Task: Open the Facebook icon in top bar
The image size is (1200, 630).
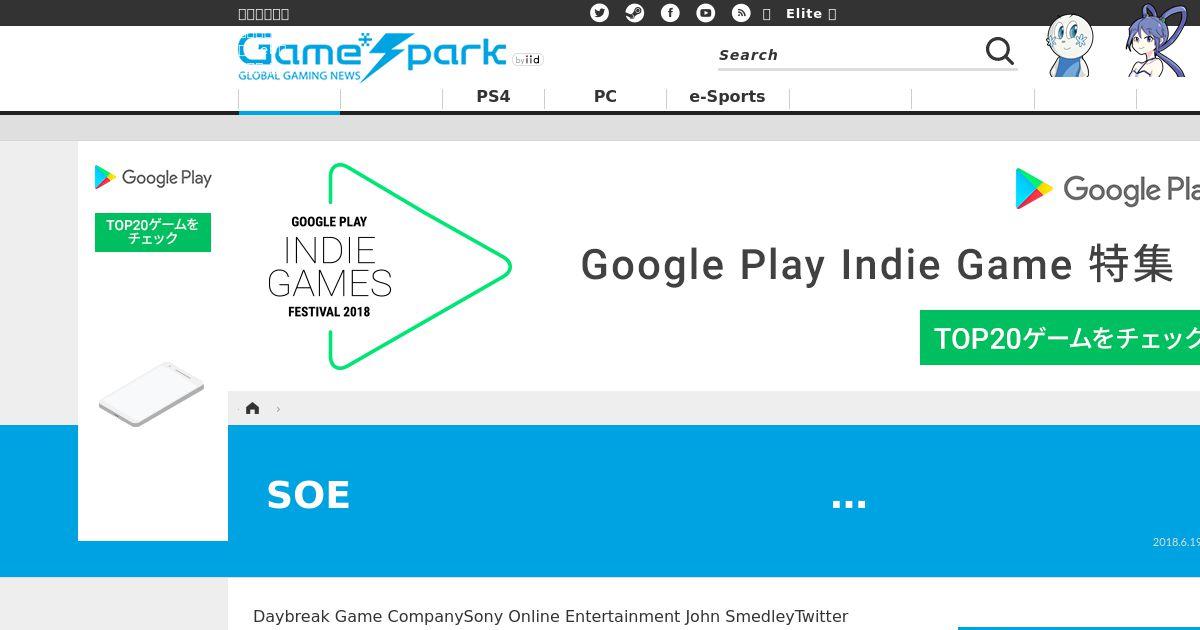Action: click(670, 13)
